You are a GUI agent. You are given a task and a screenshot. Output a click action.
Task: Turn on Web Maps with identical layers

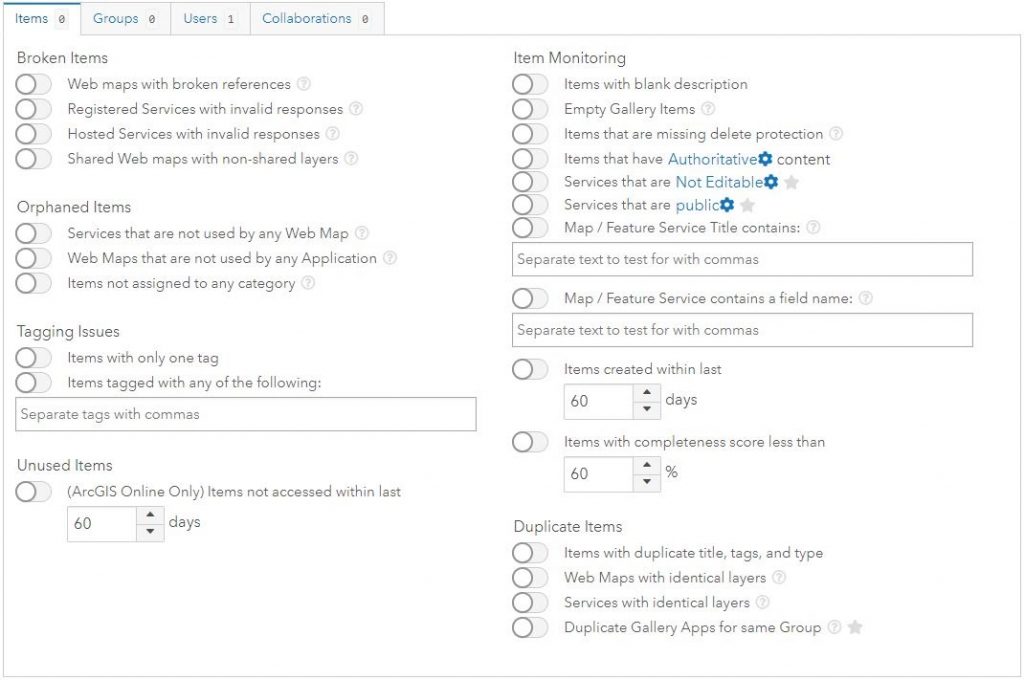(x=530, y=578)
